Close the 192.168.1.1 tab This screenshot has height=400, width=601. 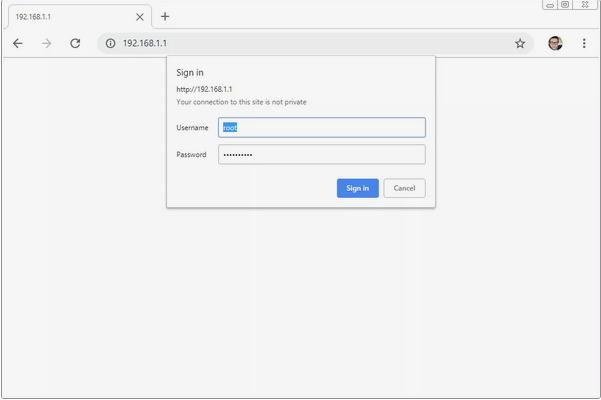coord(140,17)
